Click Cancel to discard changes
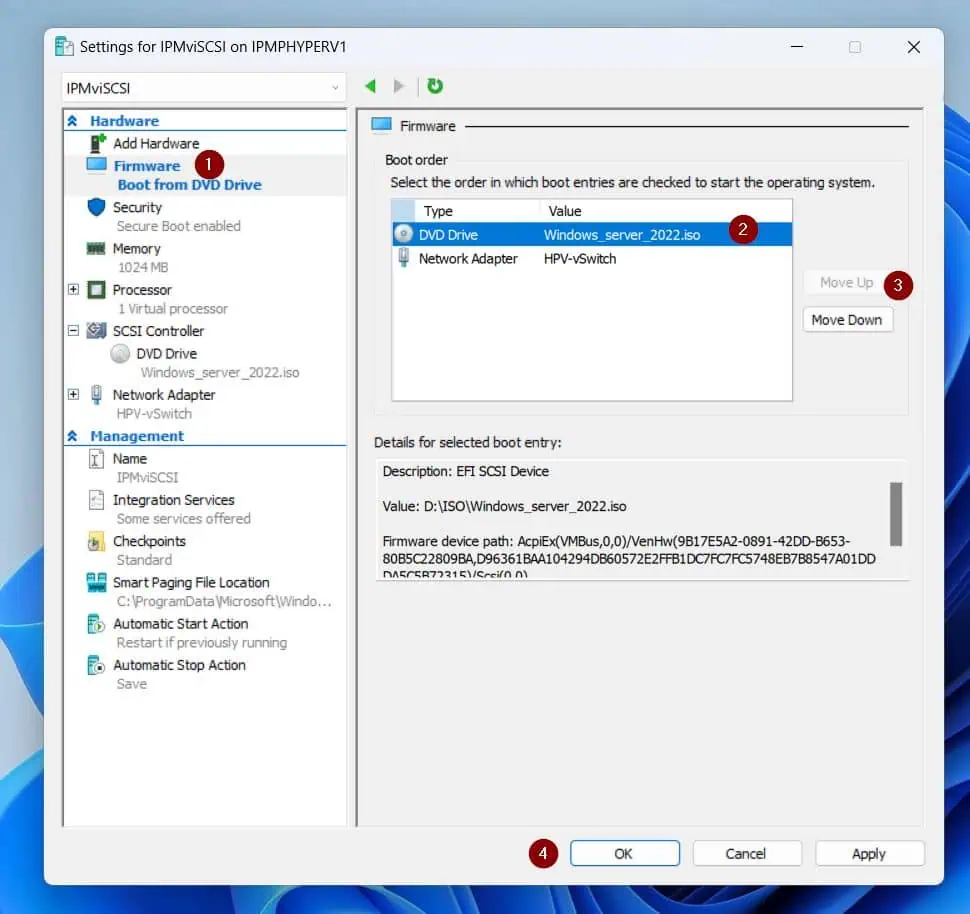970x914 pixels. pos(747,853)
